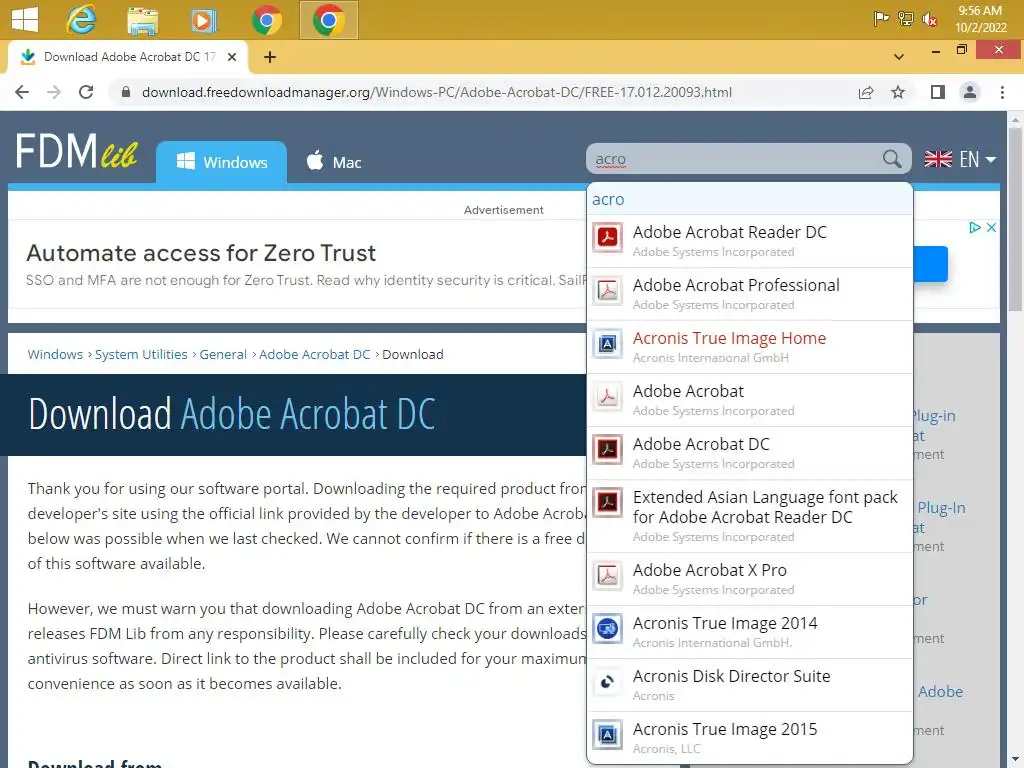Screen dimensions: 1024x768
Task: Reload the current page
Action: pyautogui.click(x=86, y=92)
